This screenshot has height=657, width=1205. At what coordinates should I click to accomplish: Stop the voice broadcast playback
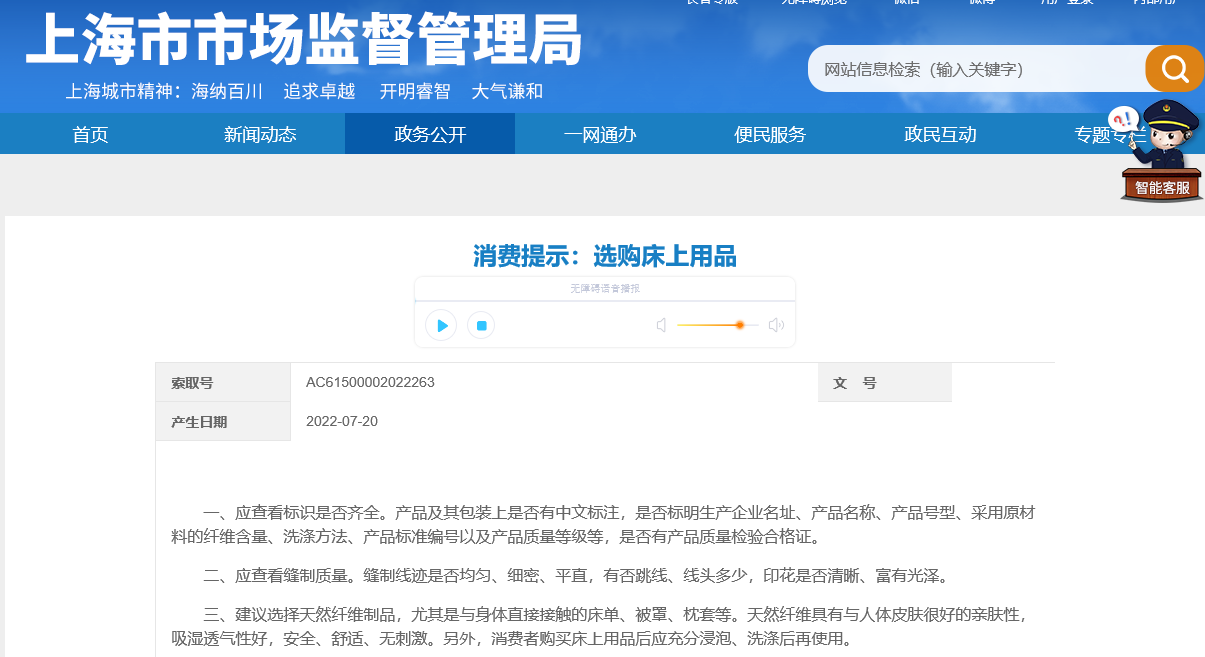tap(481, 325)
